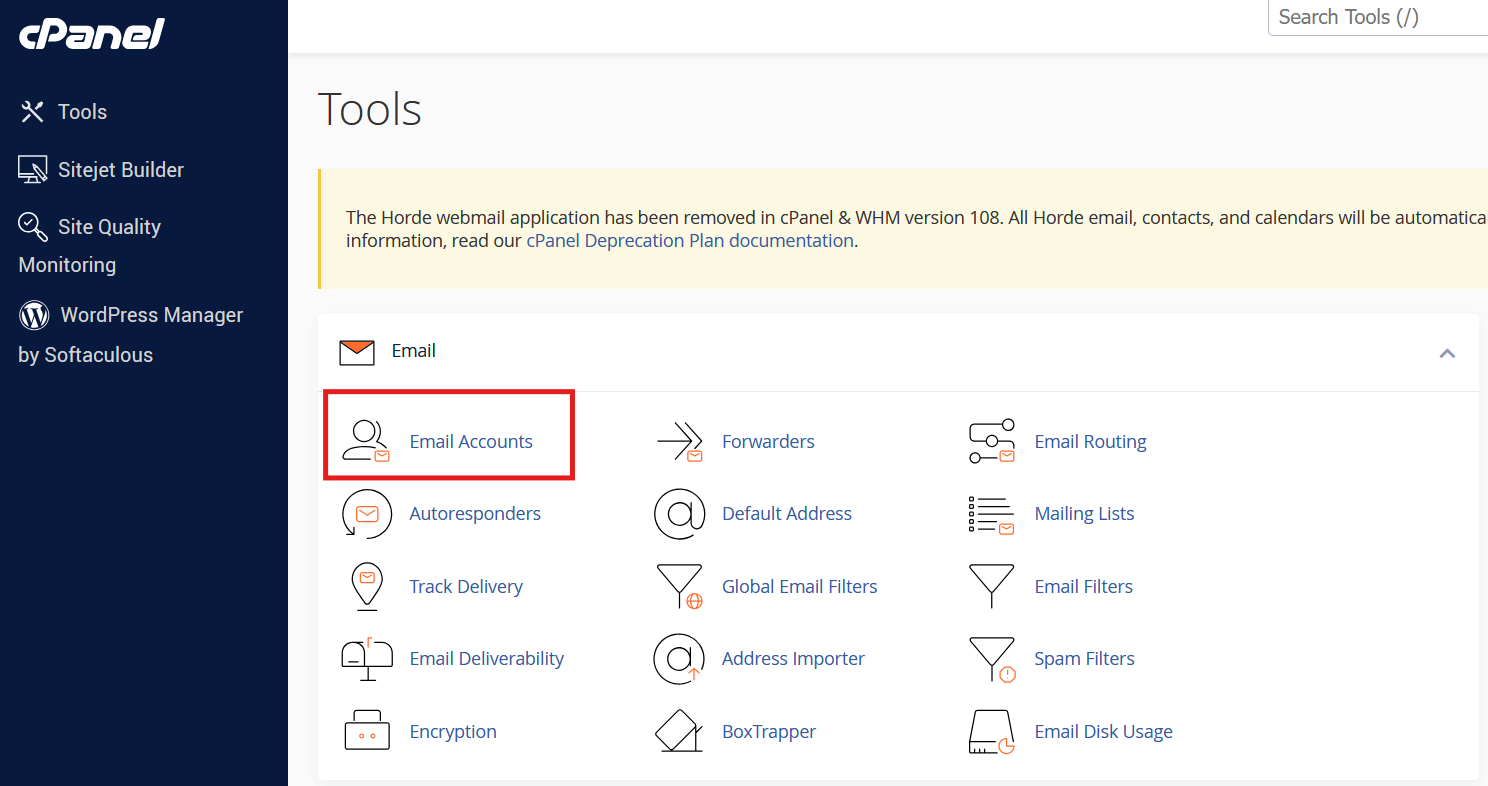Click the Email Disk Usage icon
This screenshot has width=1488, height=786.
click(992, 731)
